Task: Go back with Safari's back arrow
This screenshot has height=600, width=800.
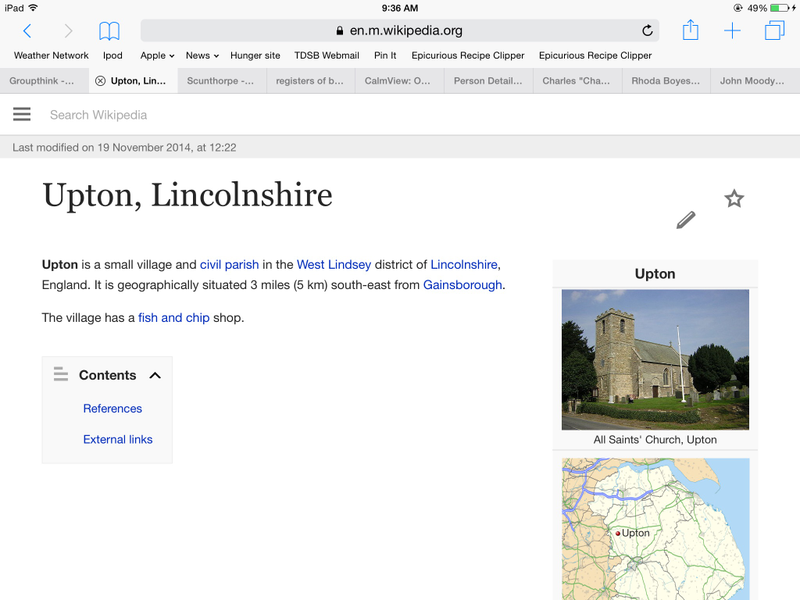Action: 28,31
